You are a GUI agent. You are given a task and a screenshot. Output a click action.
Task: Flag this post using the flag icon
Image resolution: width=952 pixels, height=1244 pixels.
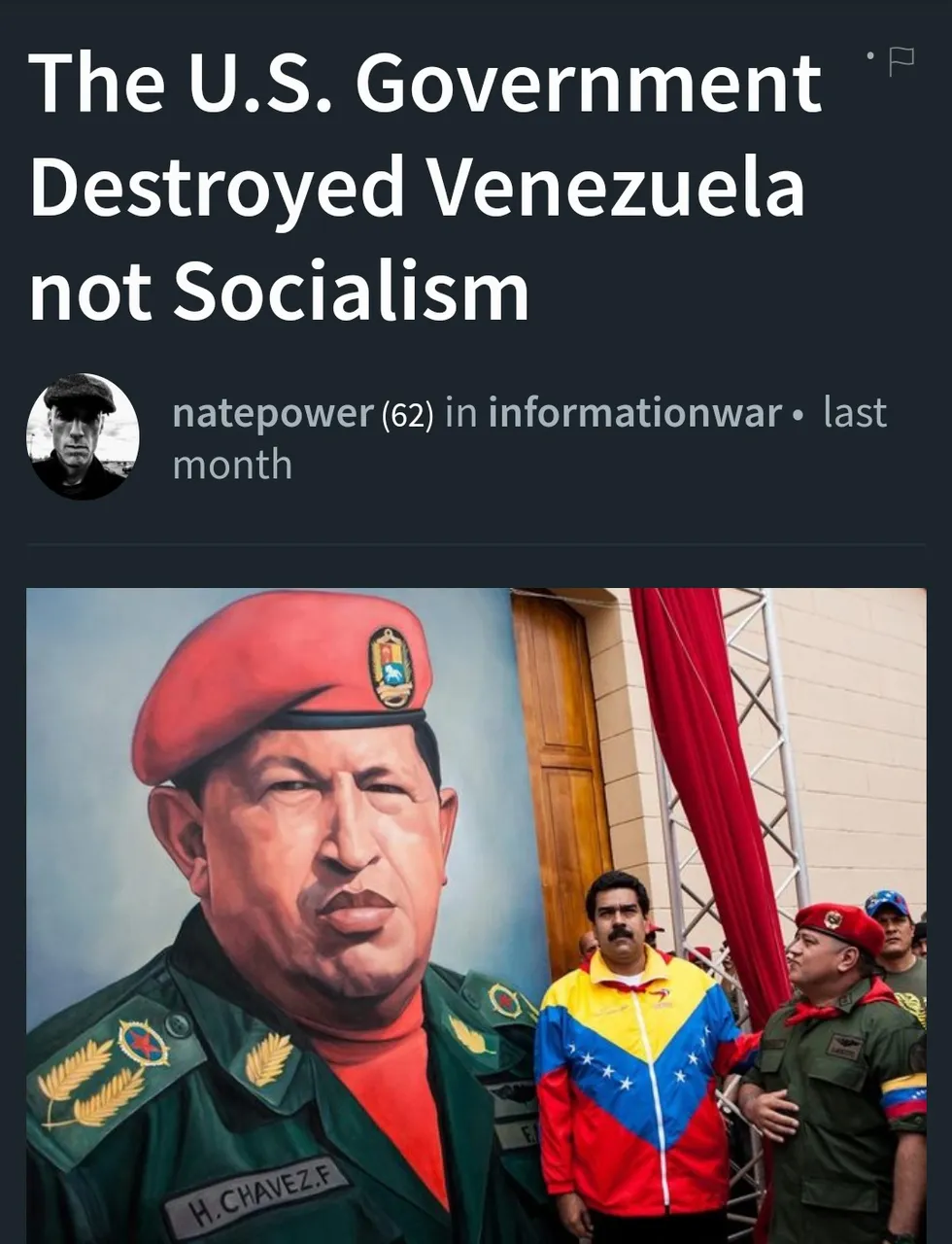tap(901, 60)
